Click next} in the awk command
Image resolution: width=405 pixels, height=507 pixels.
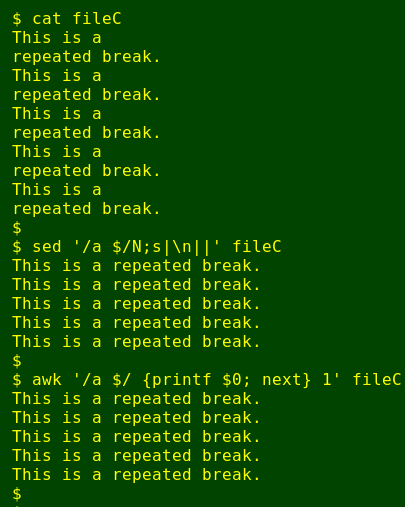[286, 380]
